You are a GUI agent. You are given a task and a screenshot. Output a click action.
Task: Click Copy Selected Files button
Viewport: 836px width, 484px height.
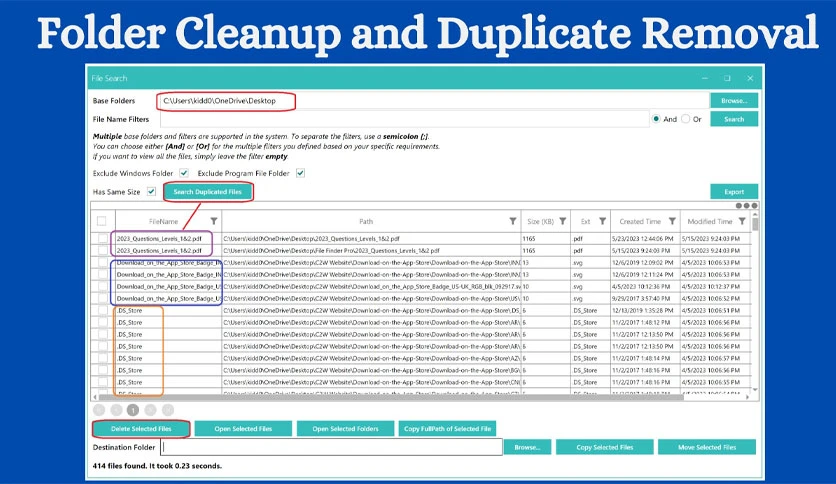click(x=605, y=447)
